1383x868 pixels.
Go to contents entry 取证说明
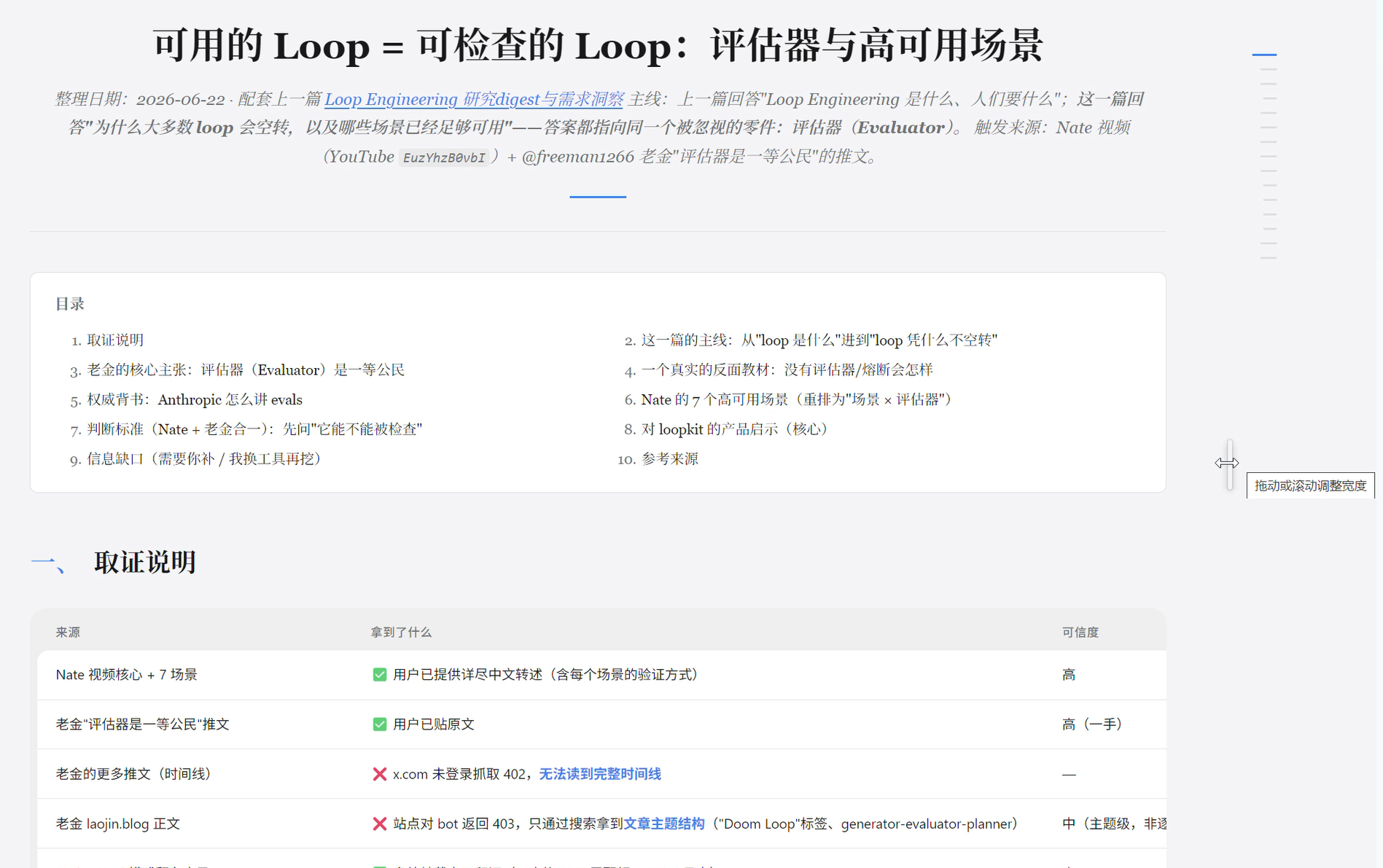click(x=115, y=340)
